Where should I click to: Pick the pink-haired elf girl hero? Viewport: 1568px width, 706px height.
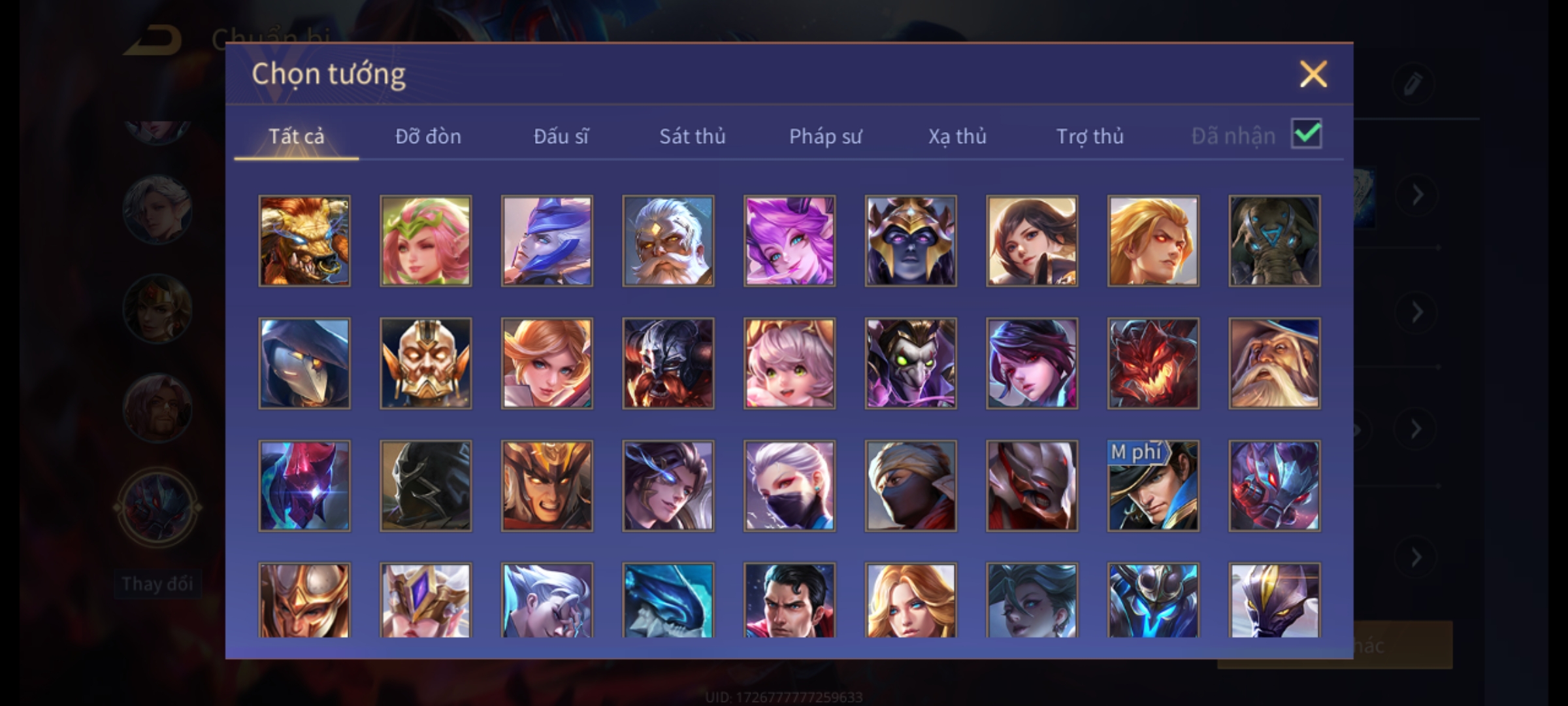(426, 241)
